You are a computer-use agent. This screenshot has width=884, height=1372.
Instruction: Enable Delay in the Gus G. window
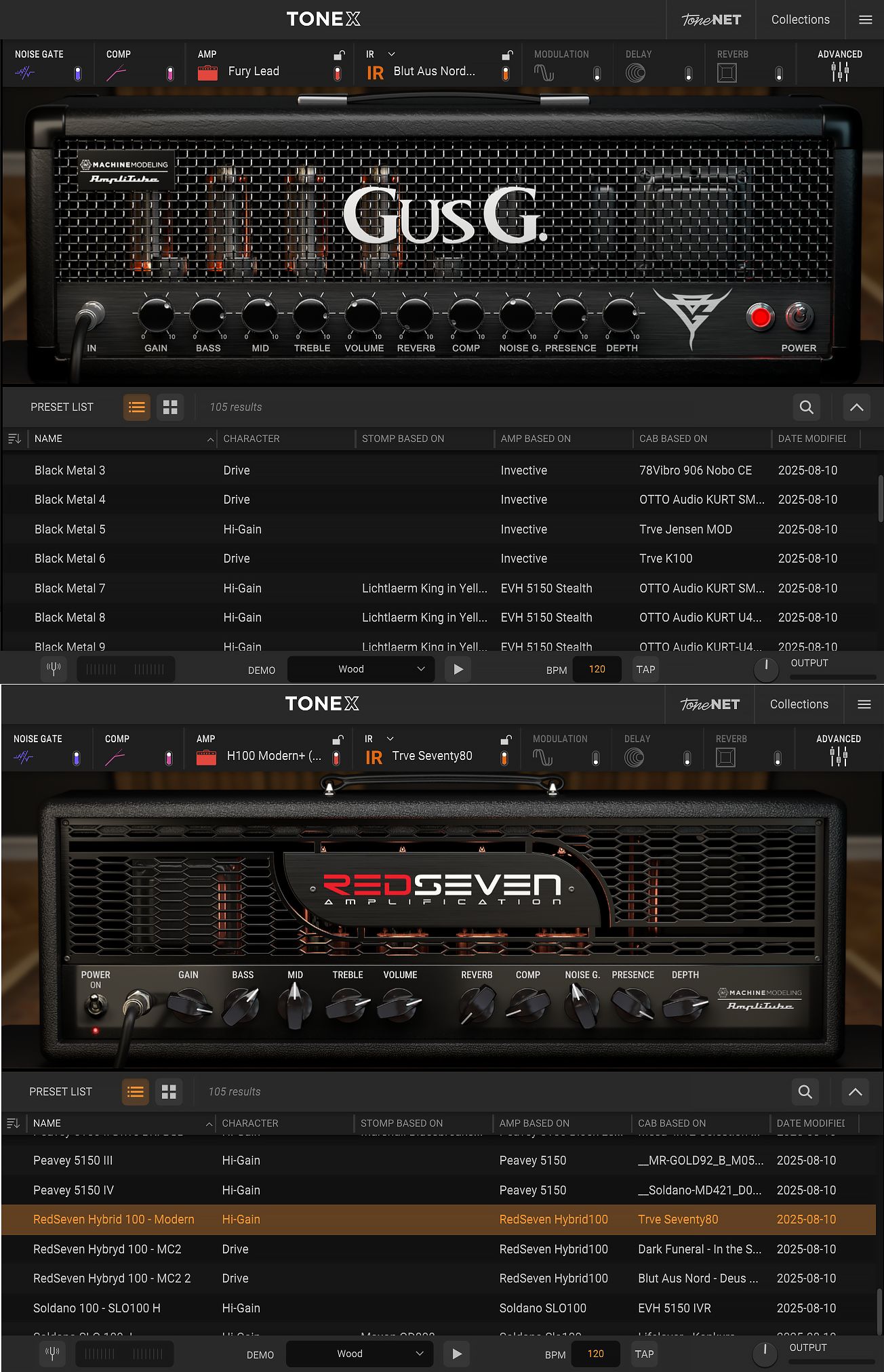point(688,73)
